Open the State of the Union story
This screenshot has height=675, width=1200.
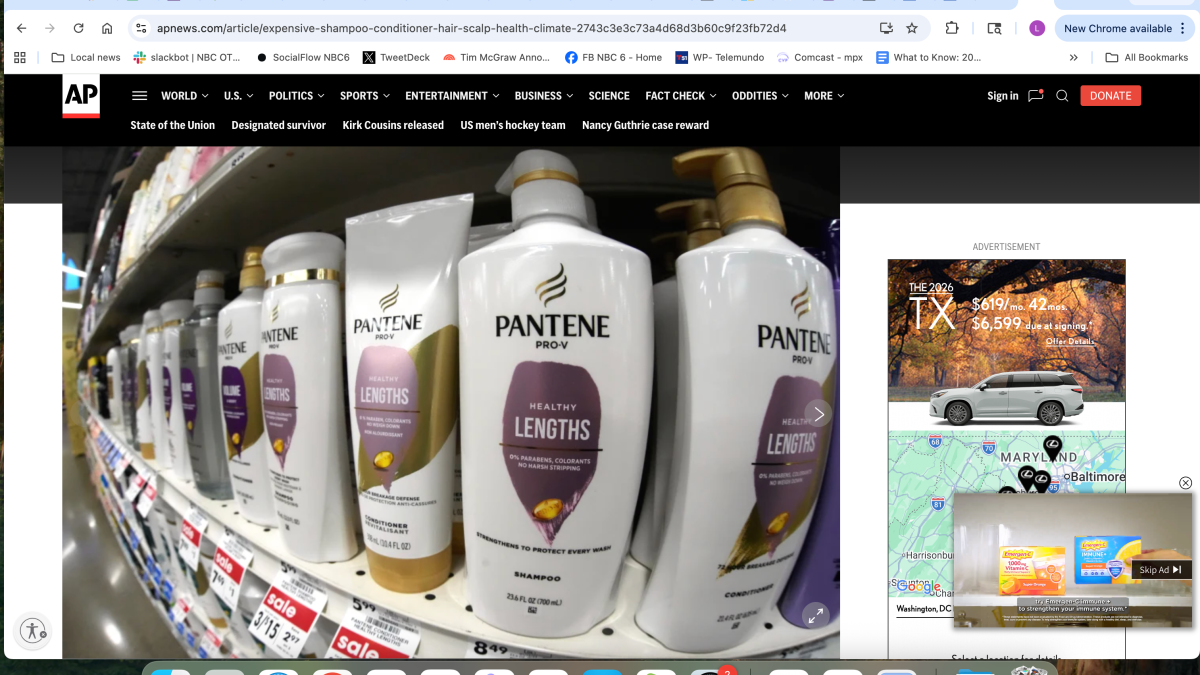172,125
